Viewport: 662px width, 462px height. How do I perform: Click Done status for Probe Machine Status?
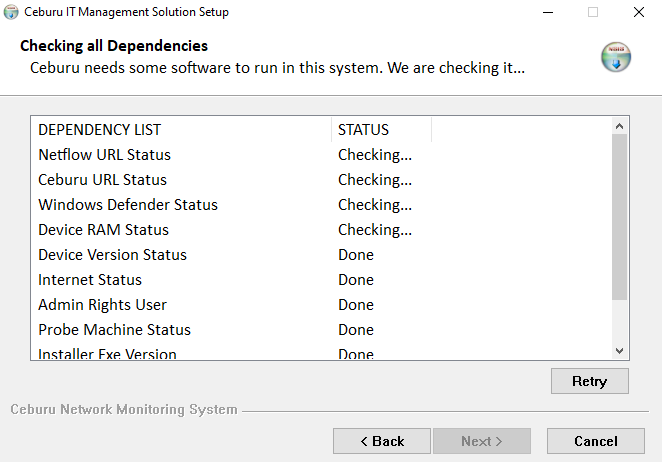click(x=356, y=329)
